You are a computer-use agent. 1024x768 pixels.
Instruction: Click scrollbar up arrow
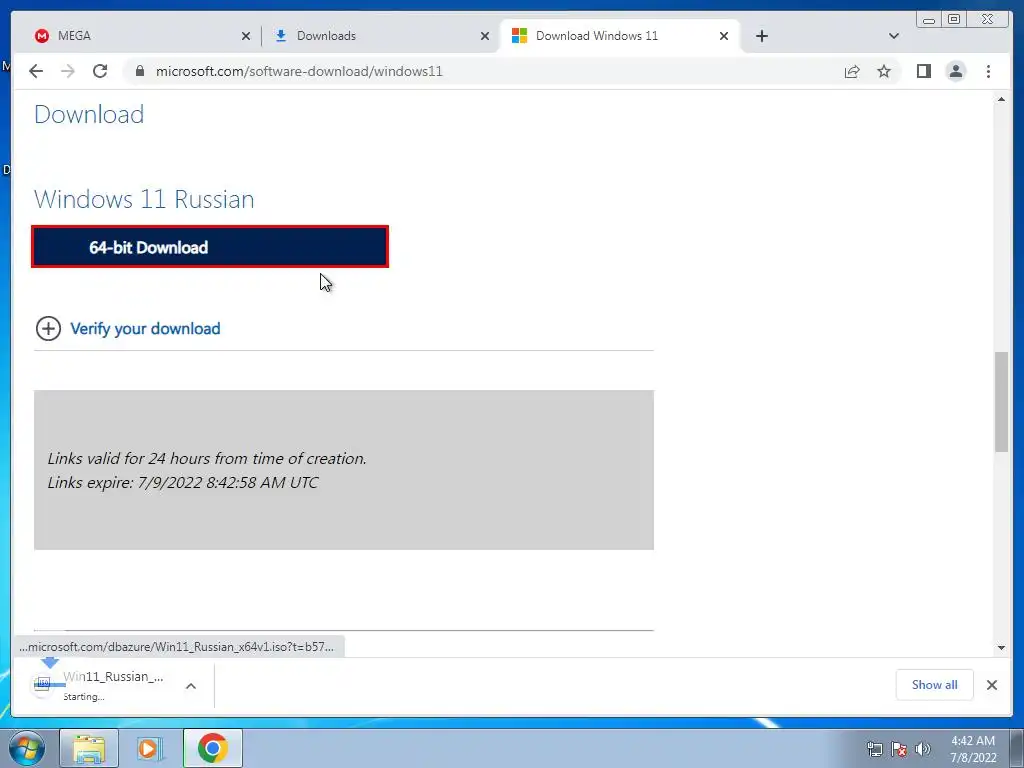click(1001, 99)
